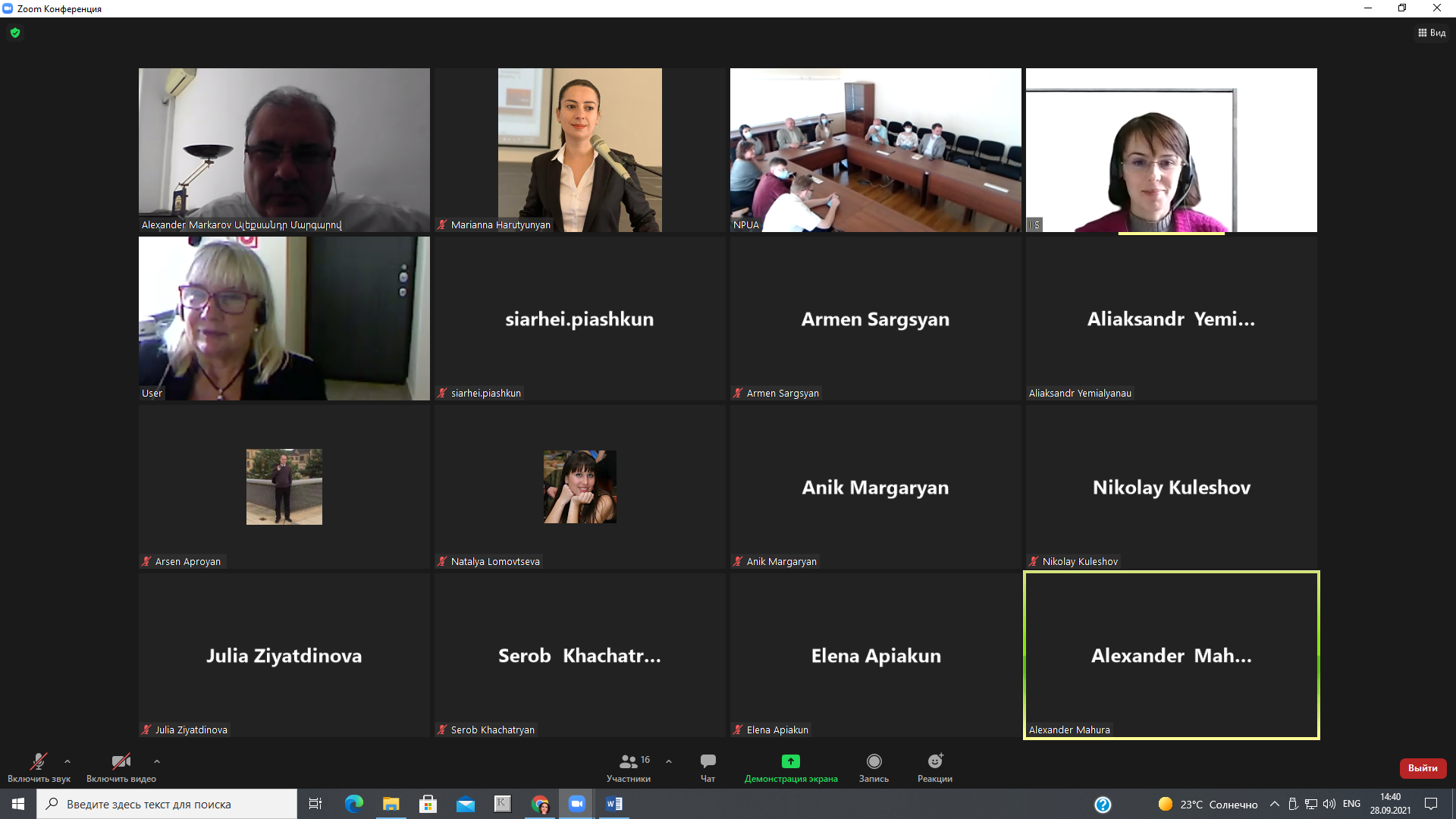This screenshot has height=819, width=1456.
Task: Open the Вид view layout menu
Action: point(1431,33)
